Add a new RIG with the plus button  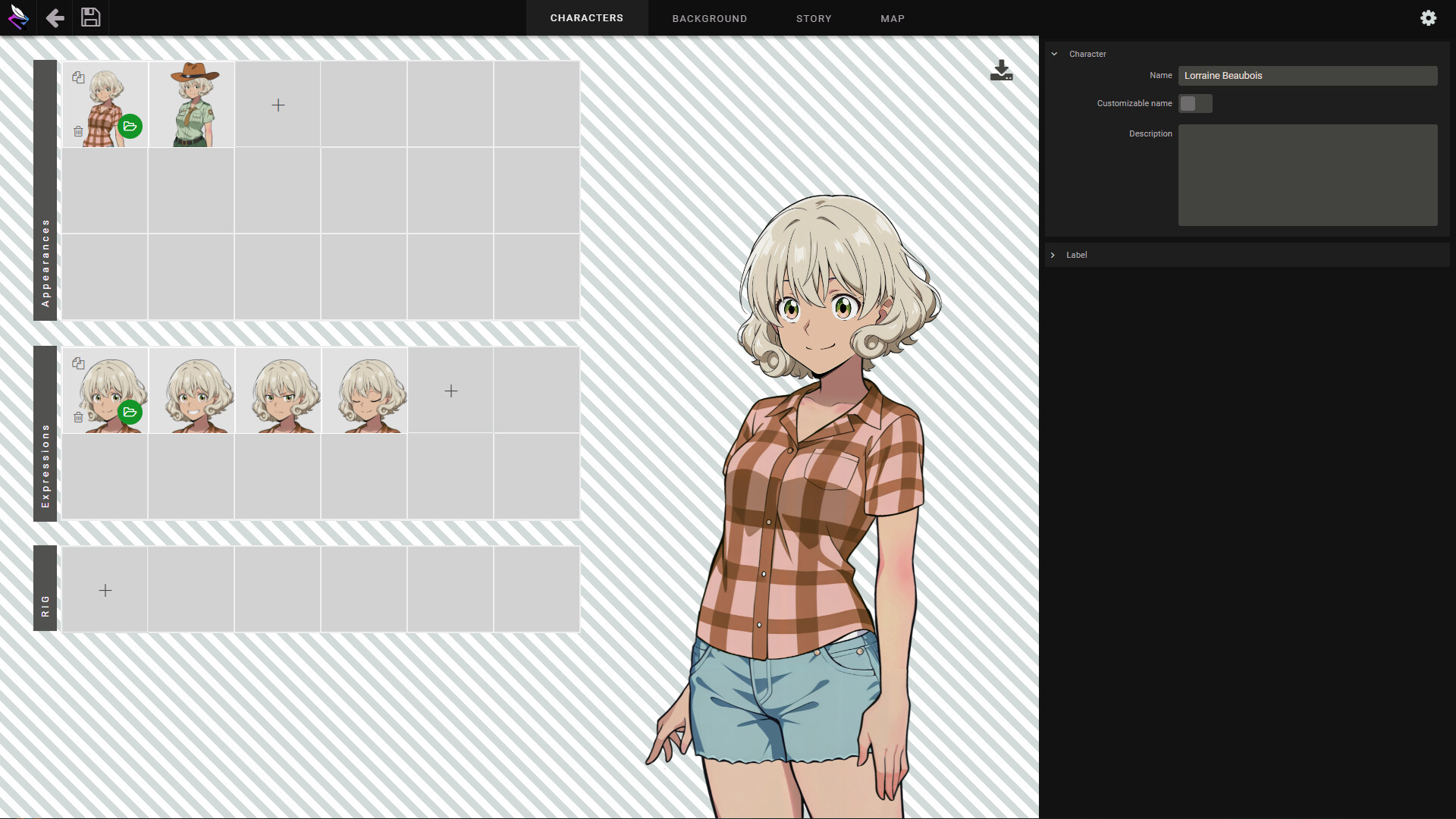[105, 589]
